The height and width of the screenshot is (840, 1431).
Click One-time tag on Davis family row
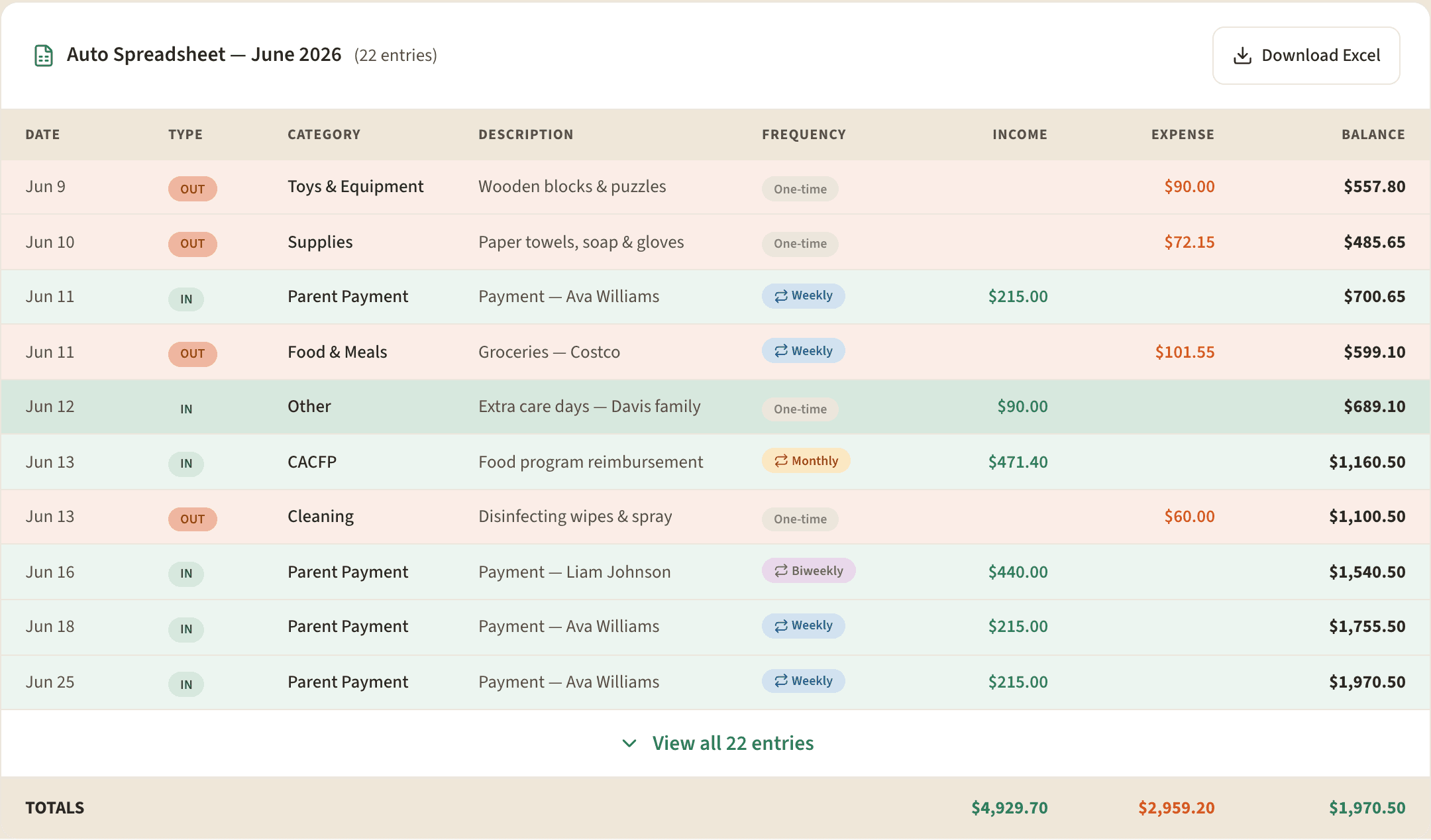tap(800, 409)
